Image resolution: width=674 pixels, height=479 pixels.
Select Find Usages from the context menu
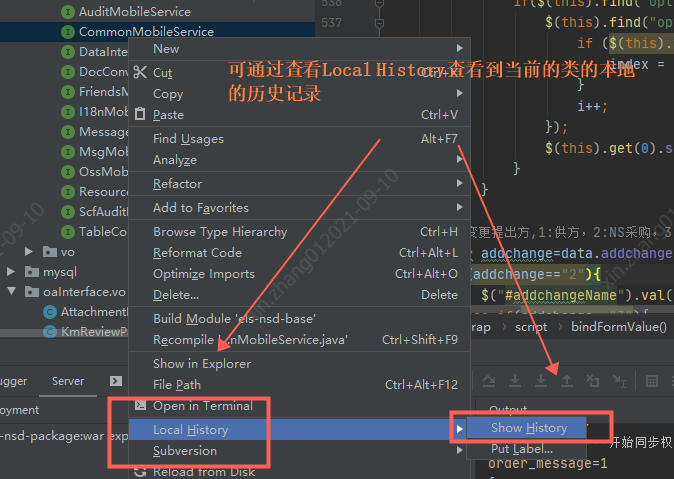300,138
